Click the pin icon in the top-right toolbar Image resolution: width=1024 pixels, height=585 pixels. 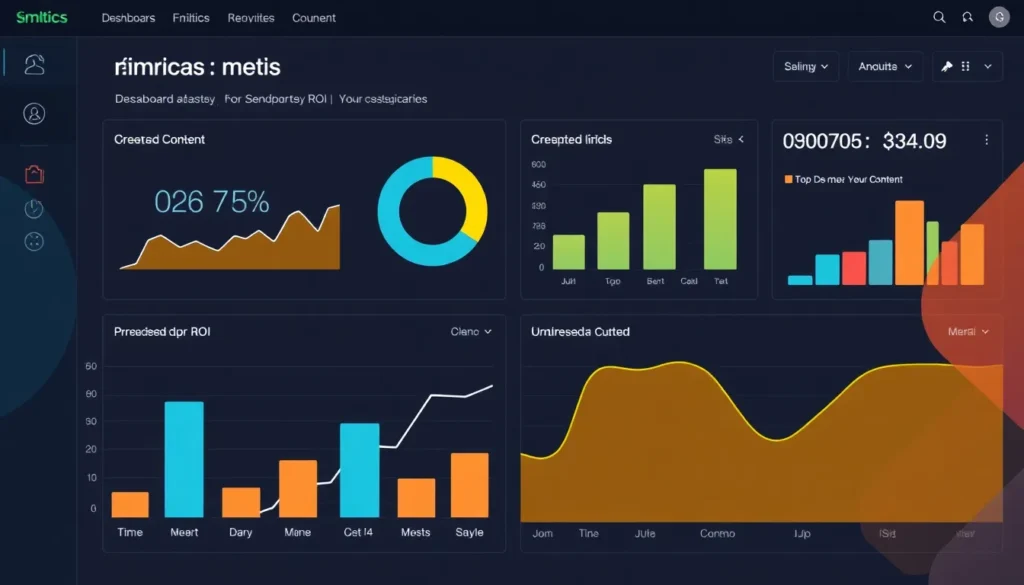pos(948,66)
